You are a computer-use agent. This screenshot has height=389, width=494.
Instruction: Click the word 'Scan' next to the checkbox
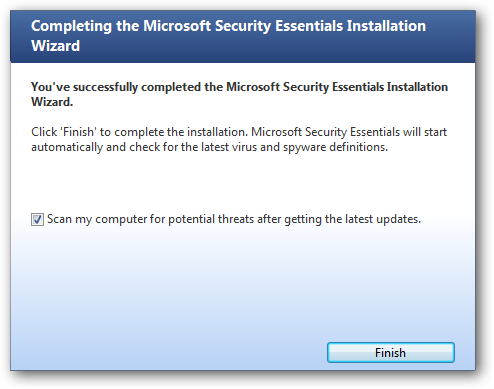click(59, 219)
